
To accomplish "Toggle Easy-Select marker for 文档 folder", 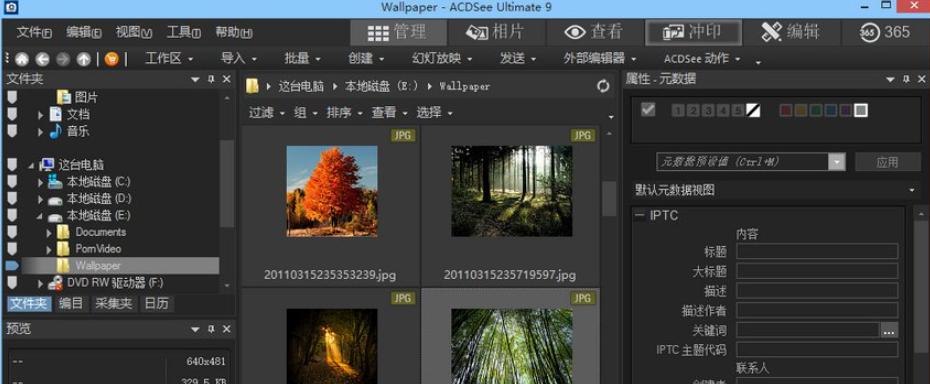I will (12, 113).
